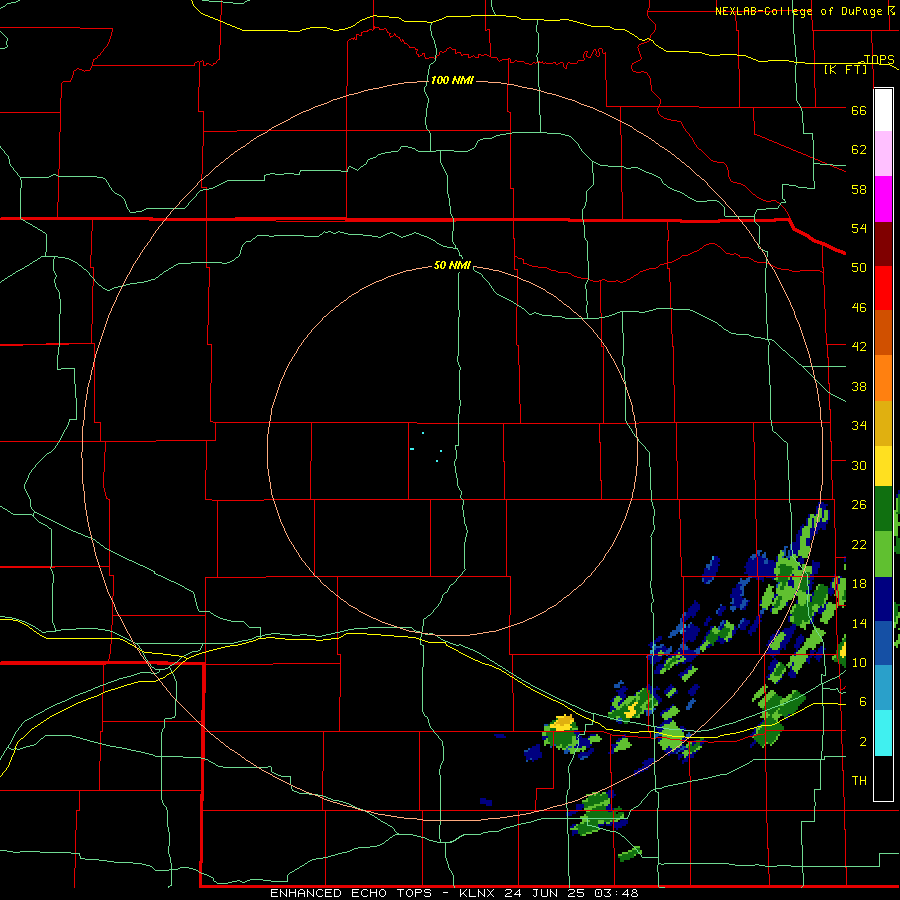Click the dark green swatch beside 26
900x900 pixels.
883,509
